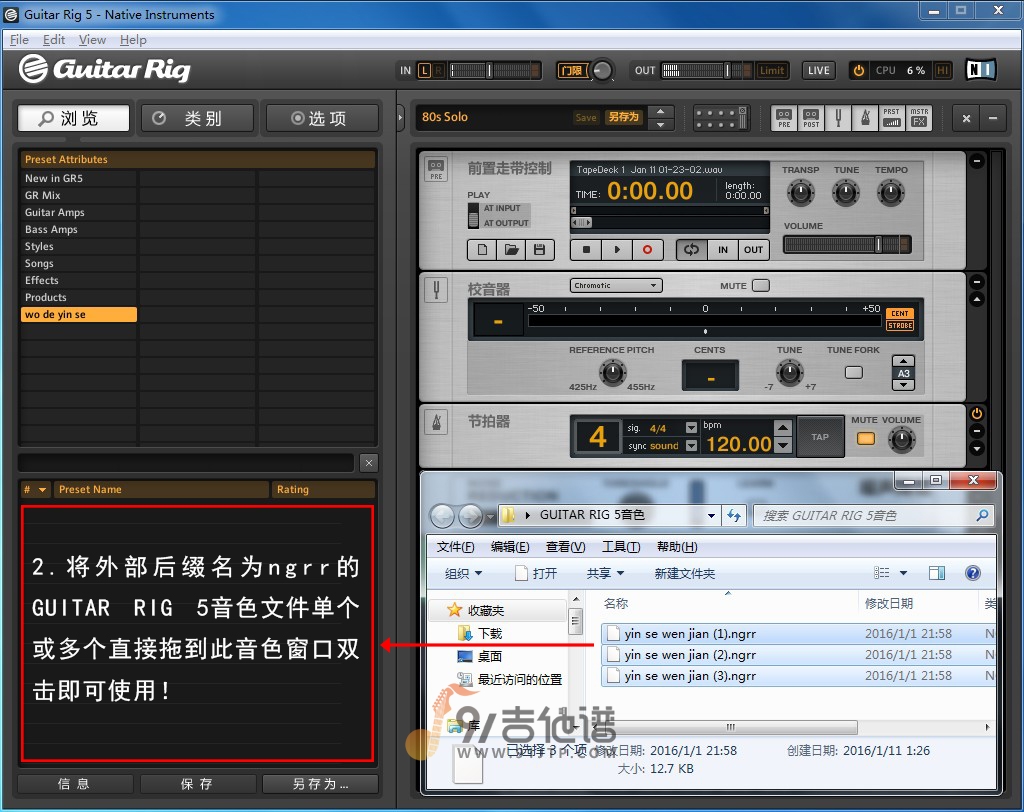1024x812 pixels.
Task: Click the 信息 info button
Action: 74,784
